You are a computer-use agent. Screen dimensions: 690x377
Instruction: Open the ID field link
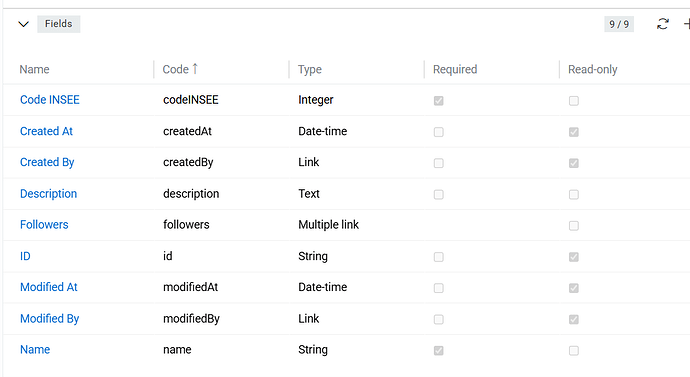click(25, 256)
